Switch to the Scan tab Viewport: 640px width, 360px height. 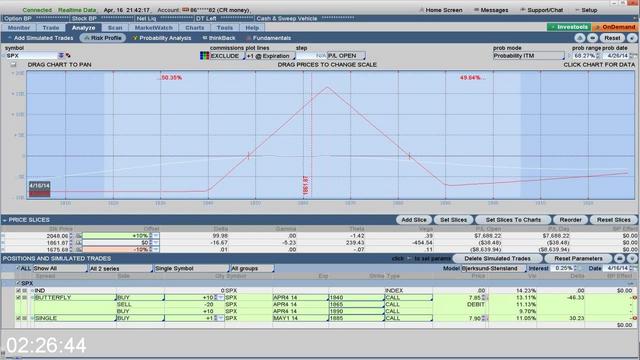coord(115,28)
